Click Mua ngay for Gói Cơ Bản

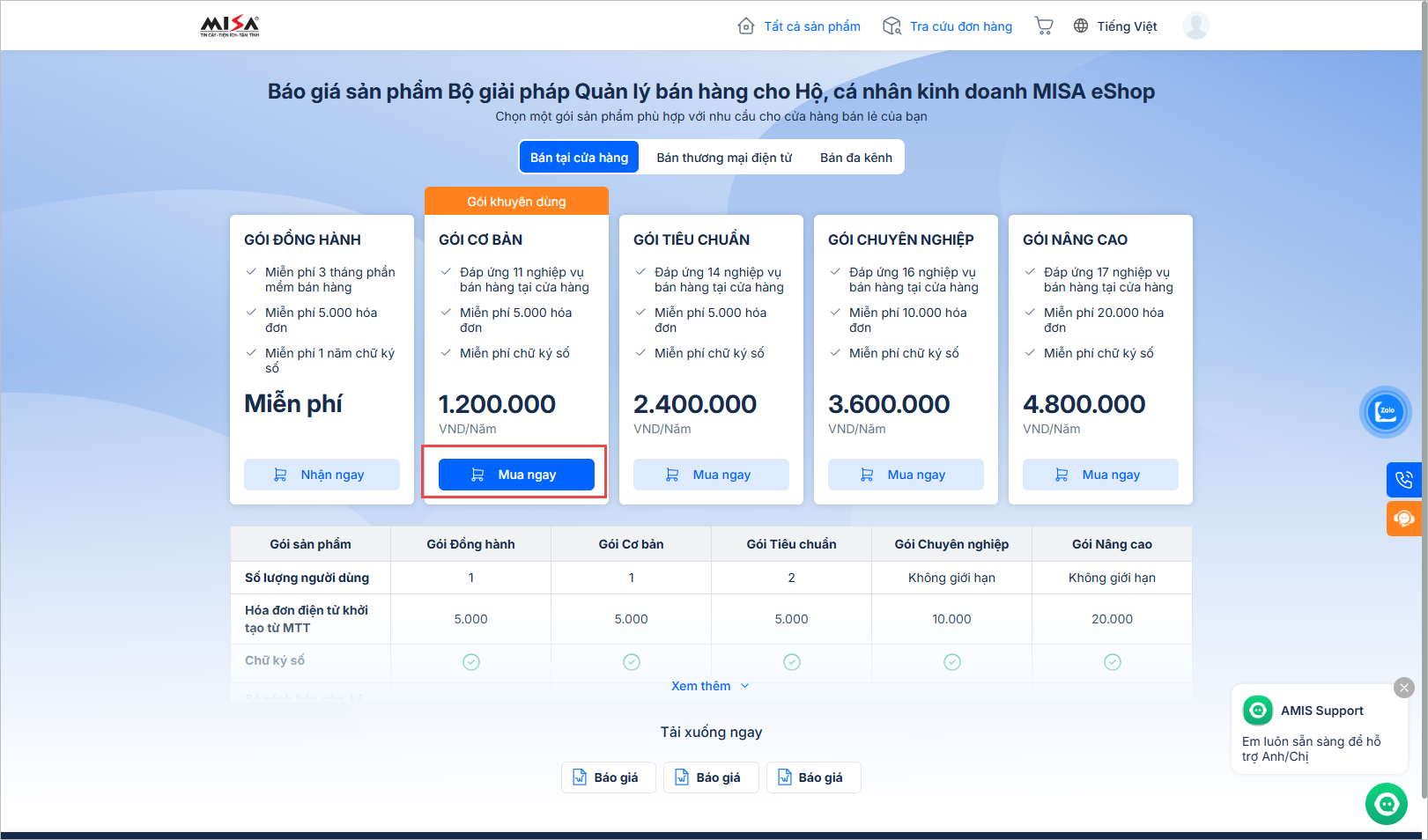pyautogui.click(x=516, y=475)
